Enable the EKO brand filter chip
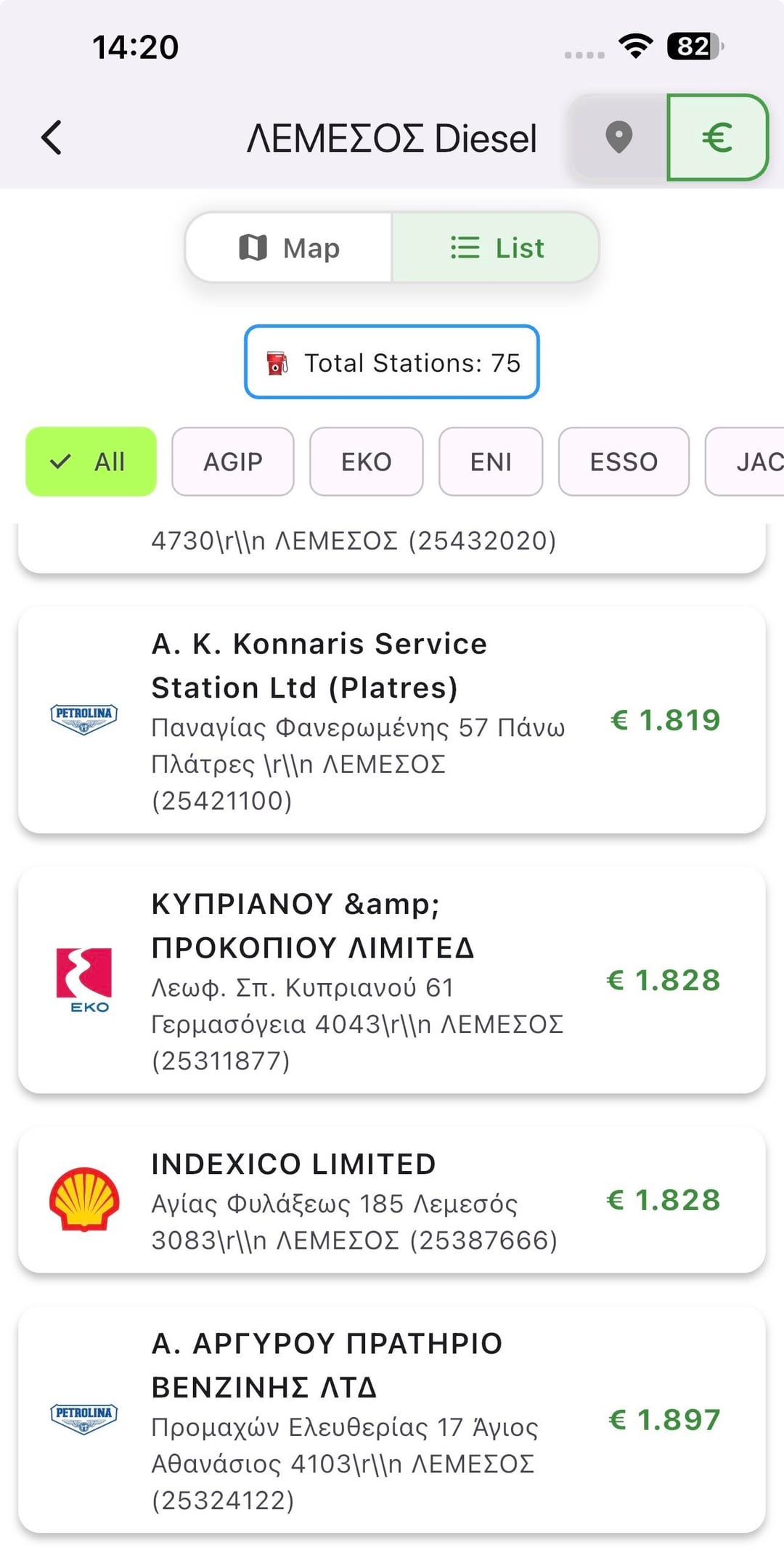 click(366, 462)
